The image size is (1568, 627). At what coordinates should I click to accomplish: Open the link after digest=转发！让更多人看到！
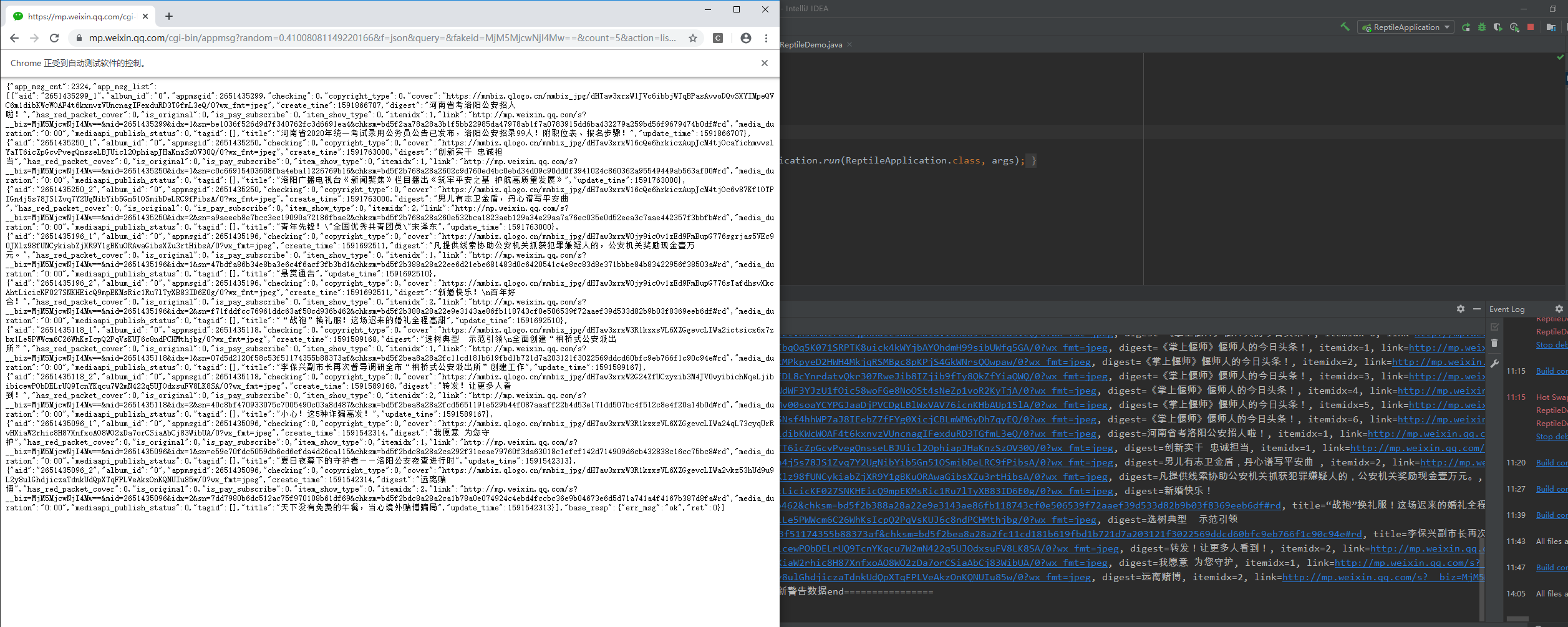pyautogui.click(x=1427, y=549)
